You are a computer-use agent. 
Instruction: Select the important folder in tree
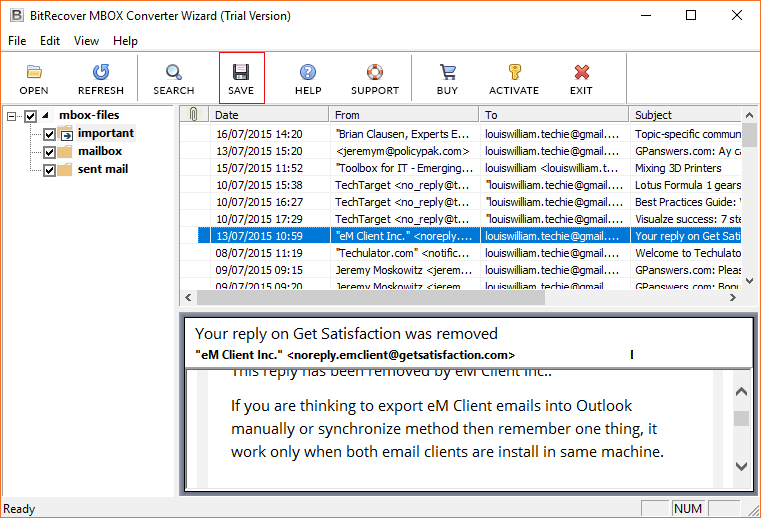click(106, 133)
